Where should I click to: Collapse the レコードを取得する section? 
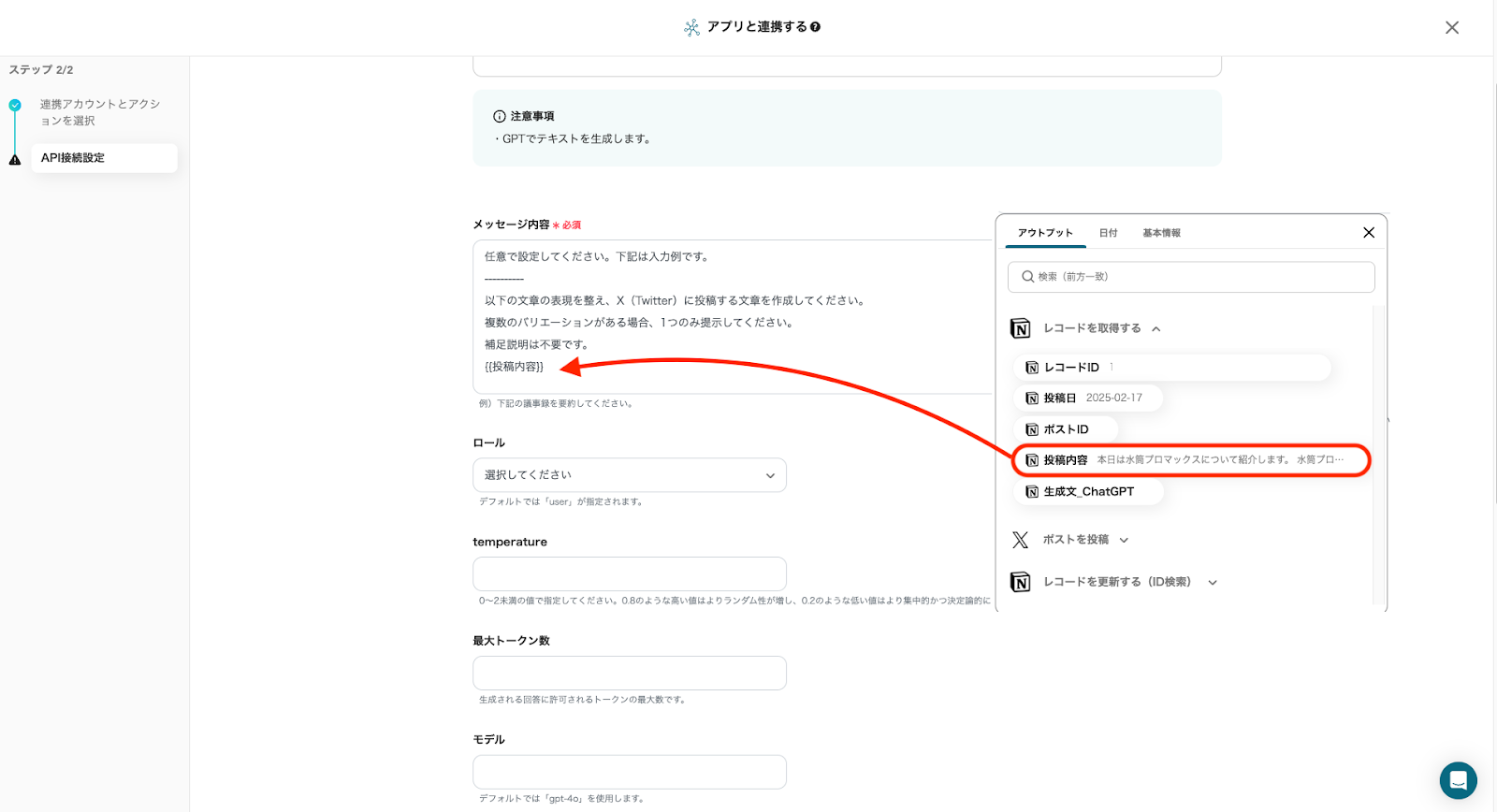[1156, 329]
